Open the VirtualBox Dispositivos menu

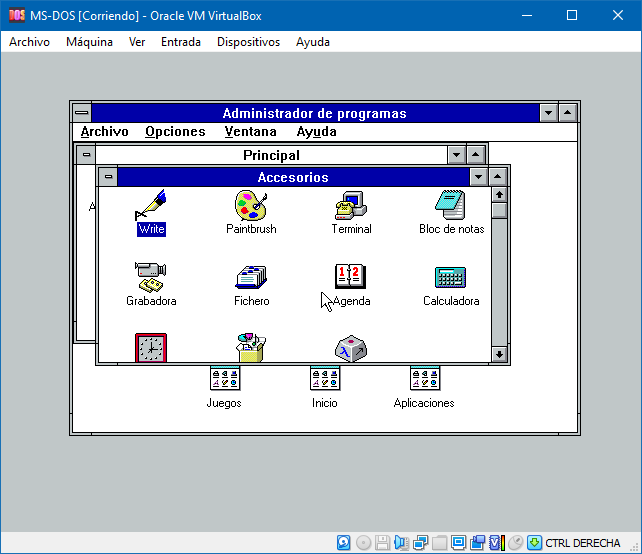coord(248,42)
